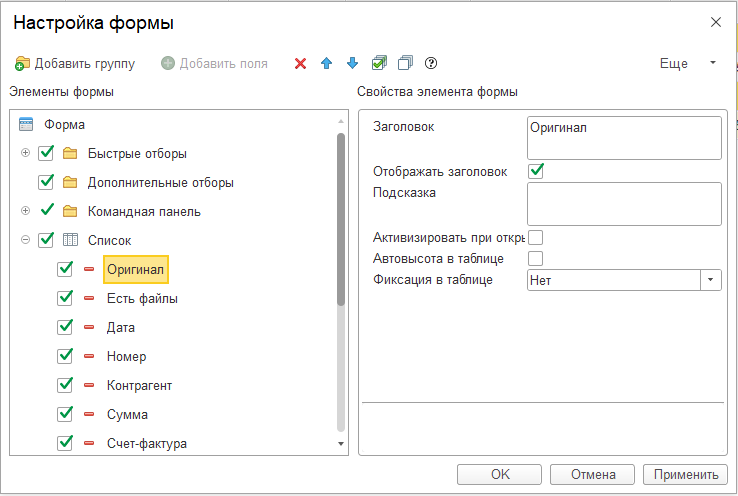Uncheck the Сумма column checkbox
This screenshot has width=738, height=496.
[x=65, y=414]
